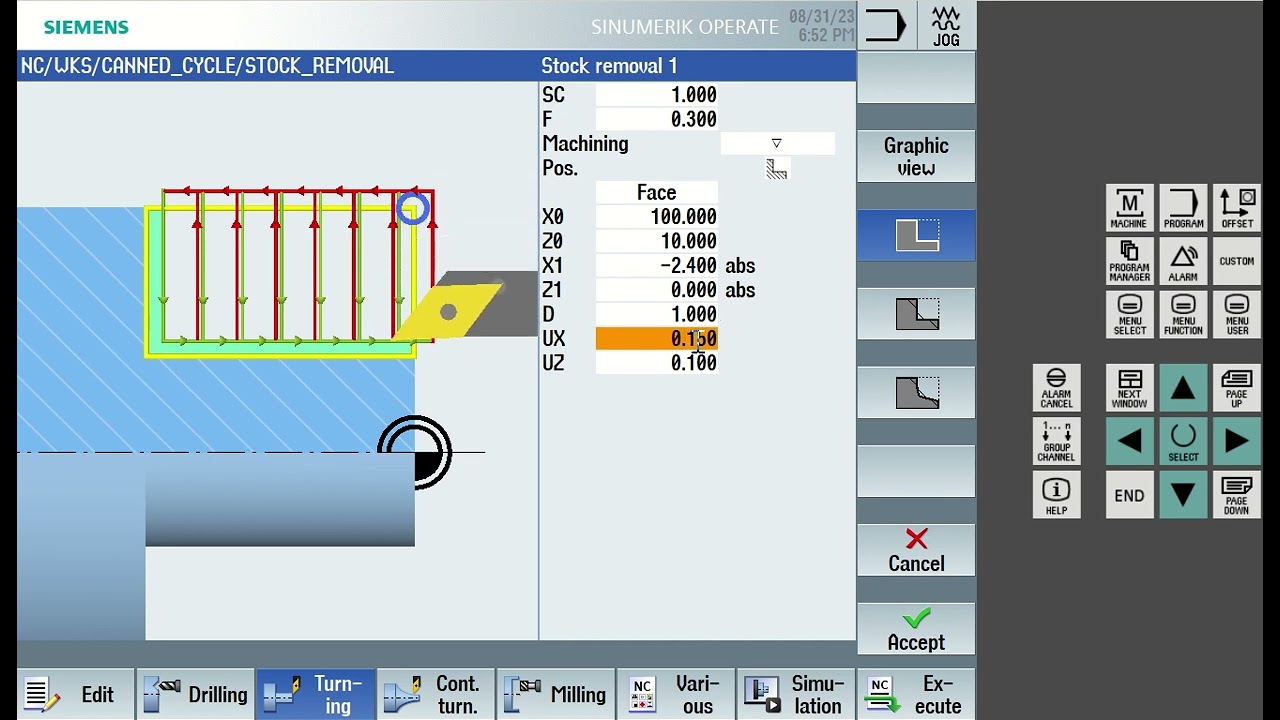This screenshot has height=720, width=1280.
Task: Toggle Z1 abs unit
Action: (x=740, y=290)
